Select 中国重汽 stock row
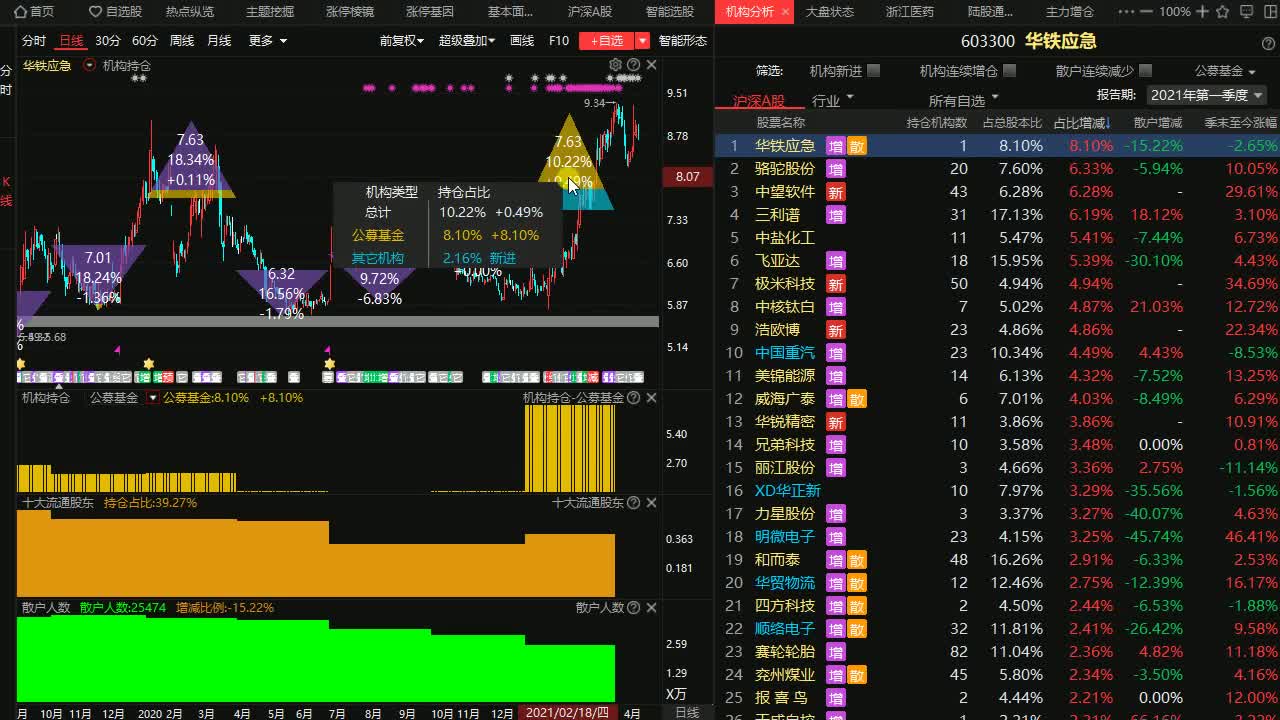Image resolution: width=1280 pixels, height=720 pixels. click(998, 353)
